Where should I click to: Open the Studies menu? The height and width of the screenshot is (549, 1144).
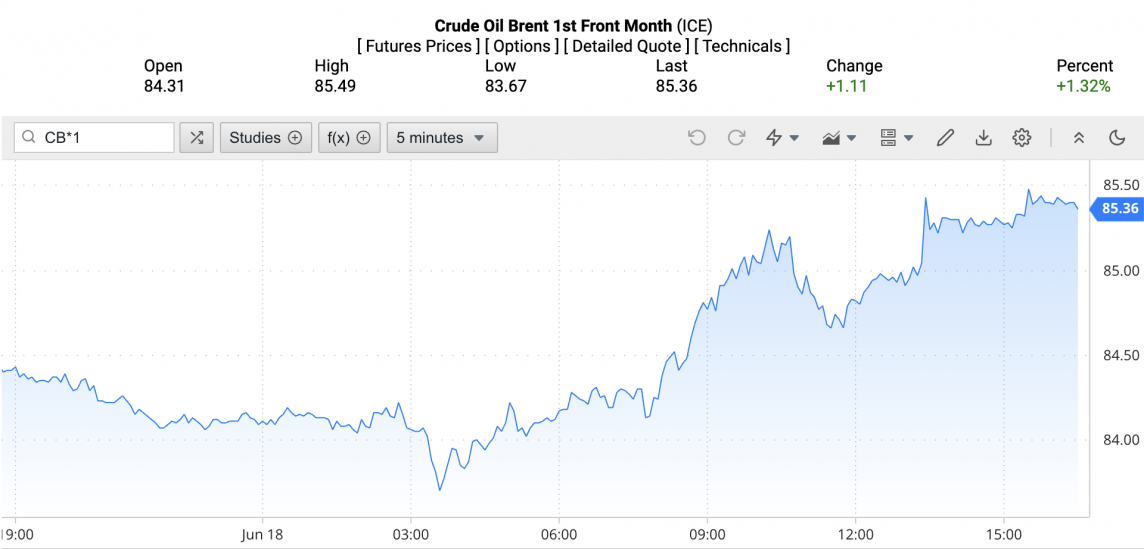(x=265, y=138)
